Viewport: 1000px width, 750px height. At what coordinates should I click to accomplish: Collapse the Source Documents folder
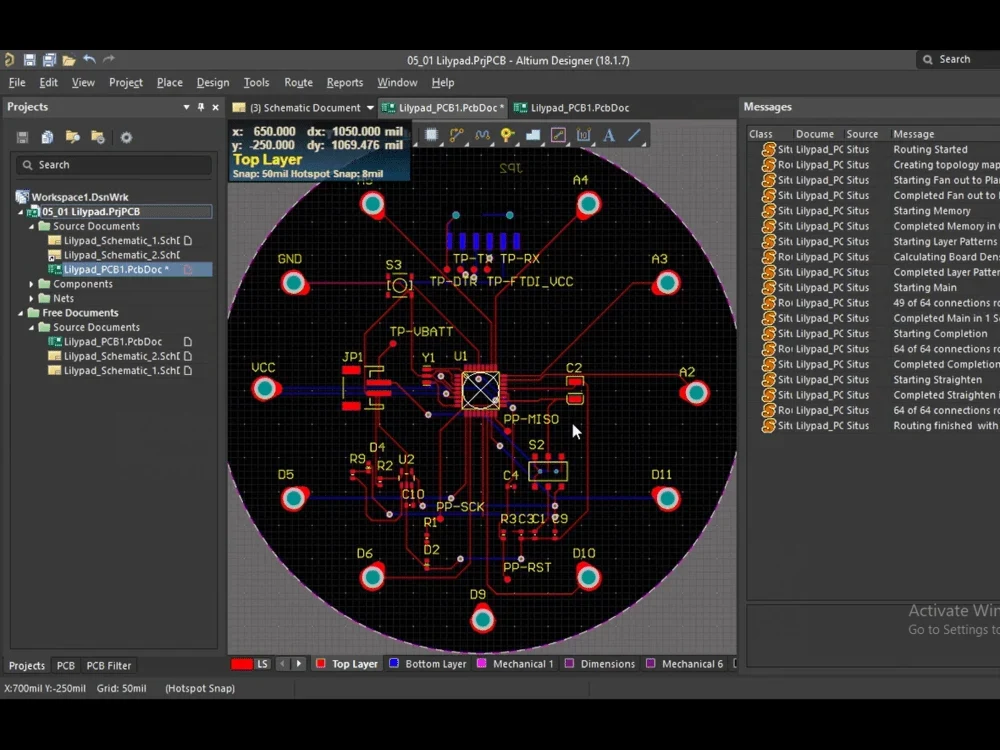point(33,226)
